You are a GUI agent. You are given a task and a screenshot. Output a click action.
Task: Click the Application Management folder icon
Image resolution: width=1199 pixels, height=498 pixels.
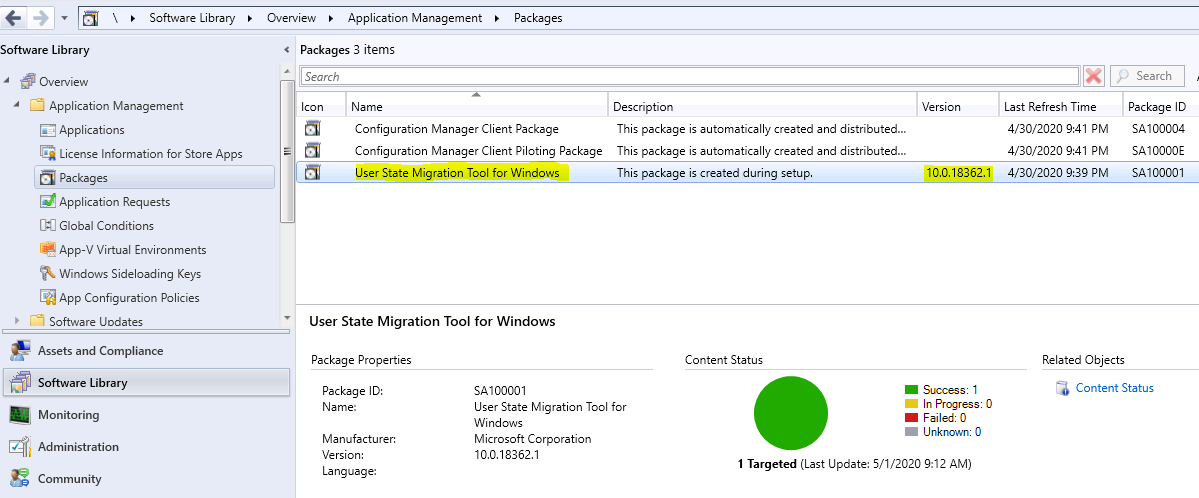[x=37, y=106]
